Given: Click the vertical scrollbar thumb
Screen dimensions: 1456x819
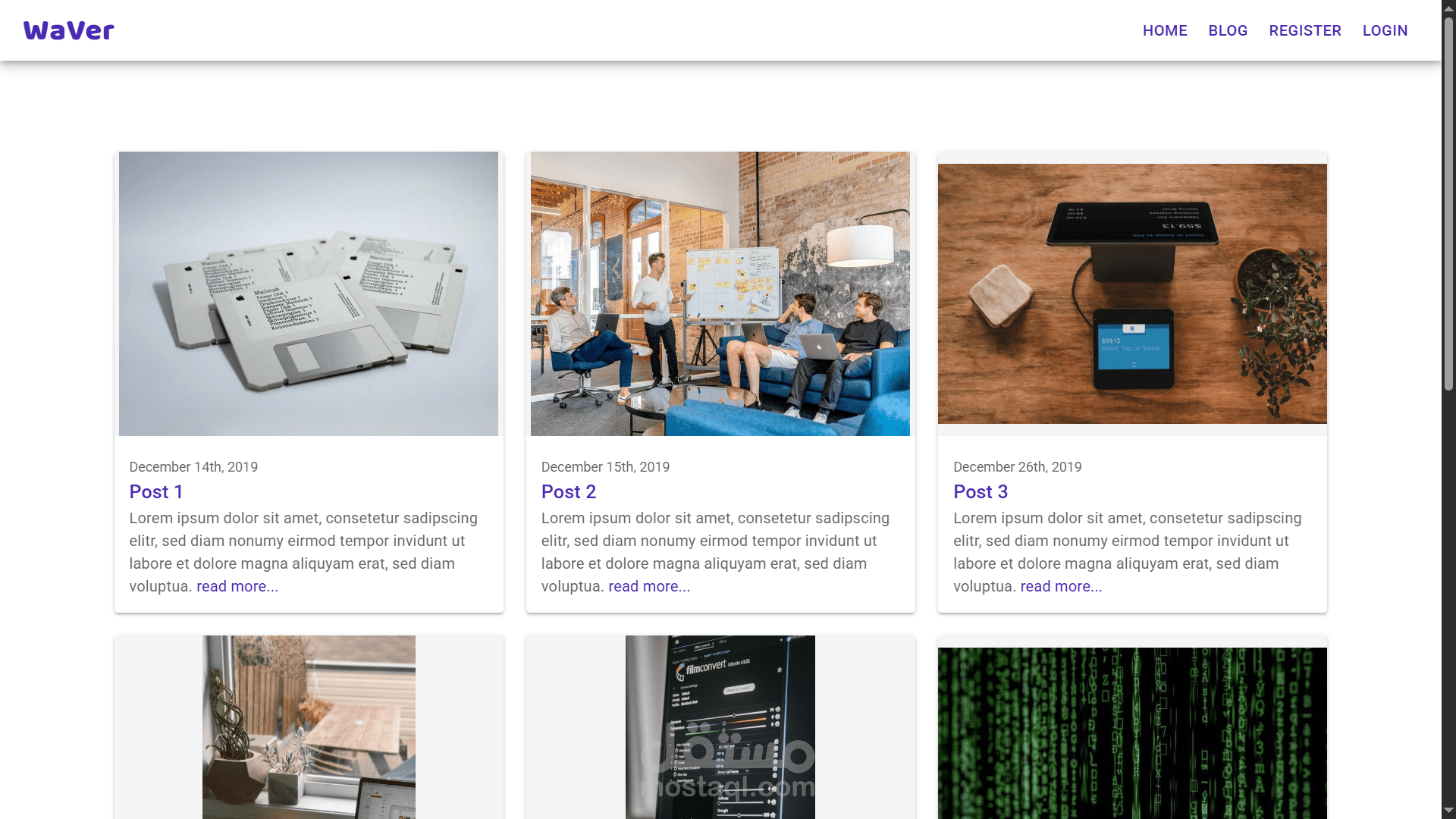Looking at the screenshot, I should coord(1448,203).
